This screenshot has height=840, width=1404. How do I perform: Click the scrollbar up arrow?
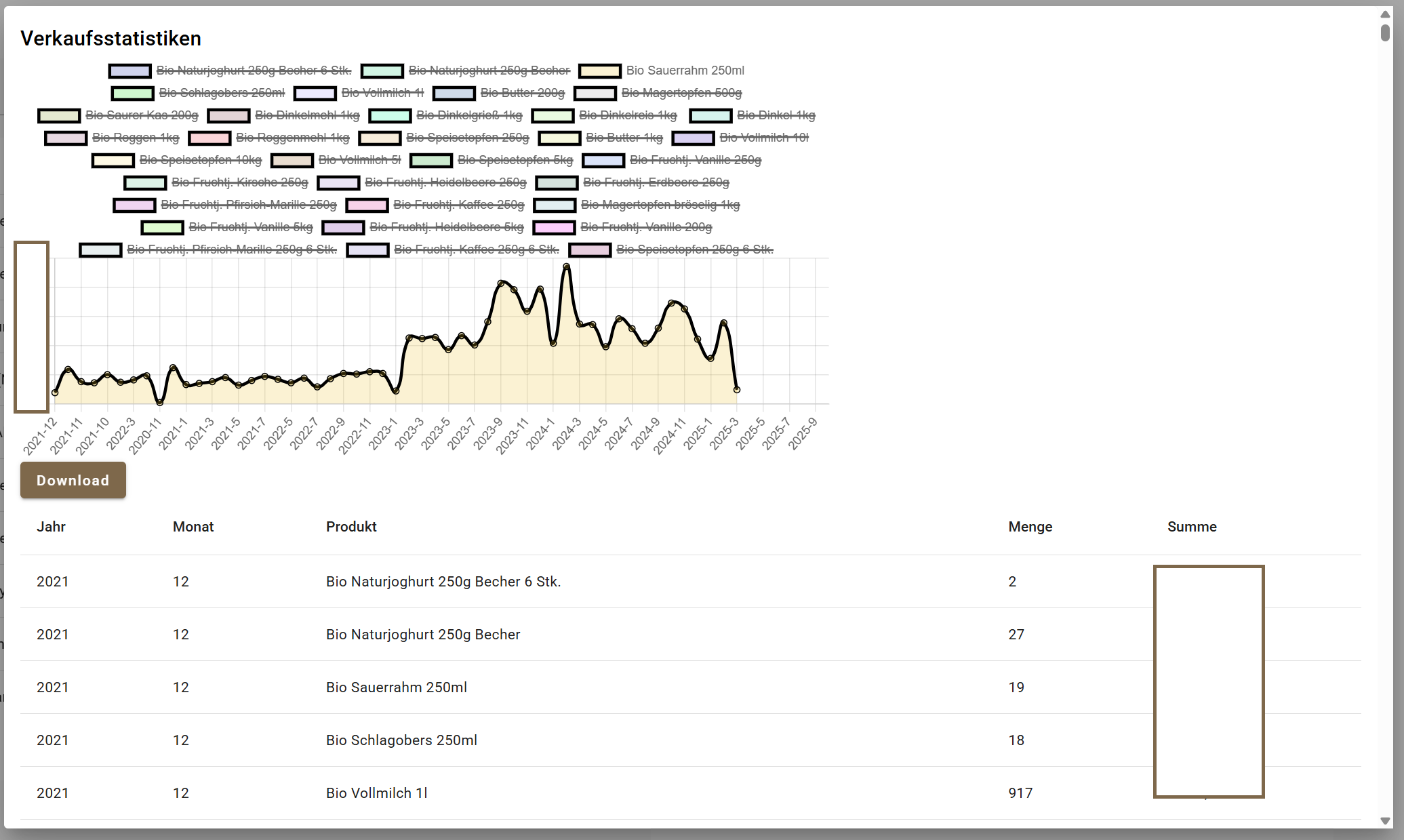click(1385, 14)
